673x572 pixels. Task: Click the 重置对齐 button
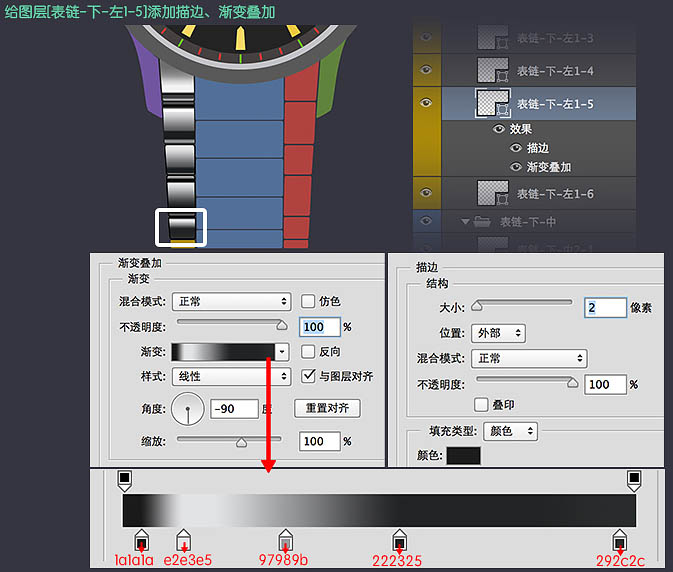pyautogui.click(x=326, y=408)
